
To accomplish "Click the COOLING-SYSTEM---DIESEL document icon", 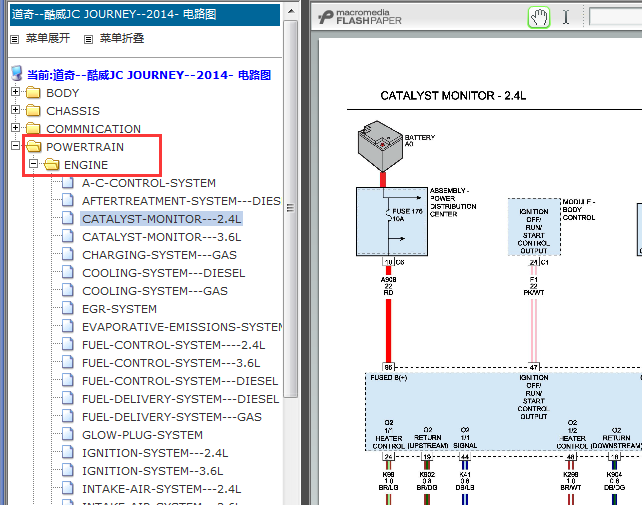I will (x=68, y=272).
